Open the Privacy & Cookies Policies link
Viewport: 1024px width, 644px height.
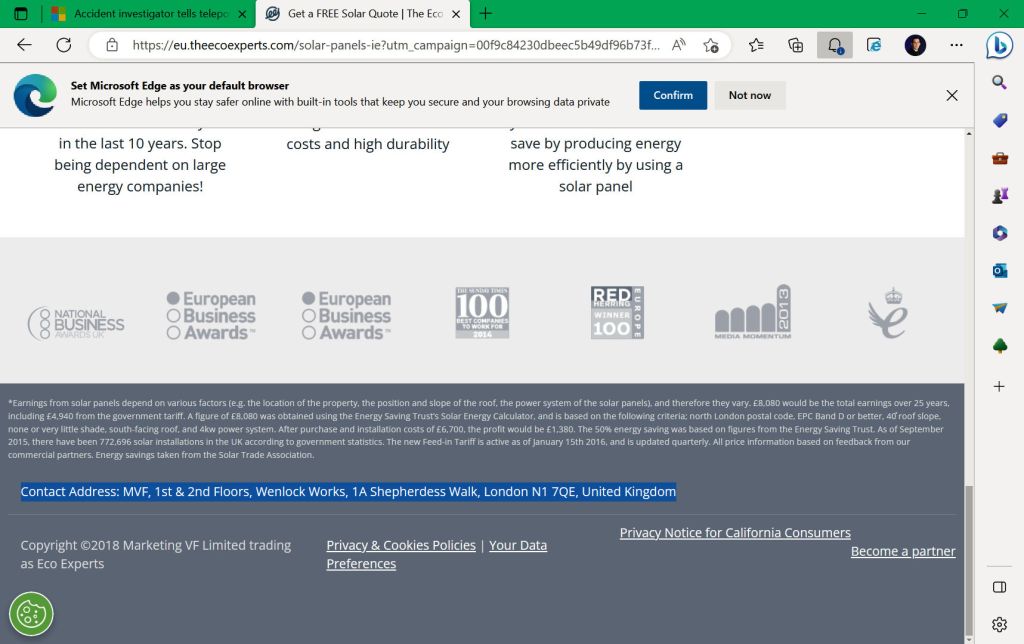401,545
